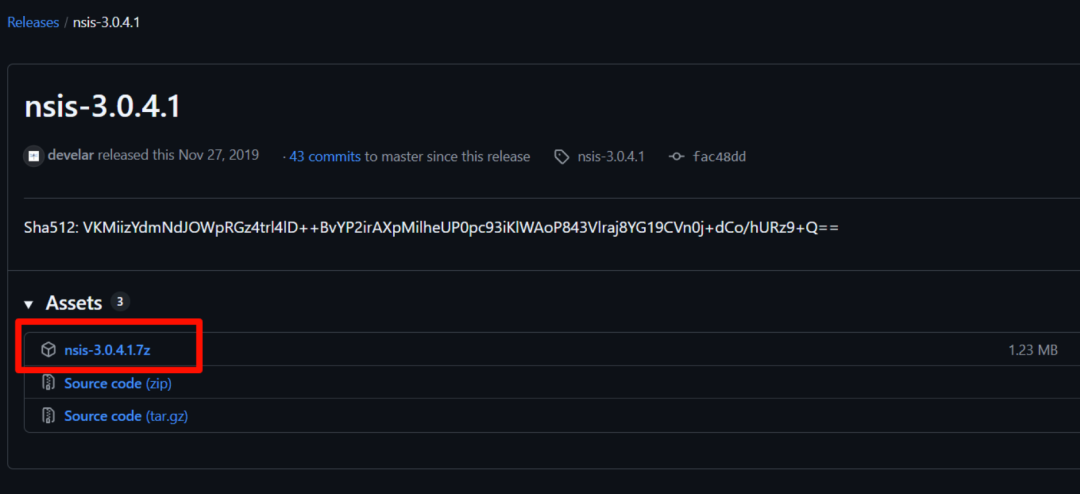The image size is (1080, 494).
Task: Click the Assets count badge showing 3
Action: [120, 302]
